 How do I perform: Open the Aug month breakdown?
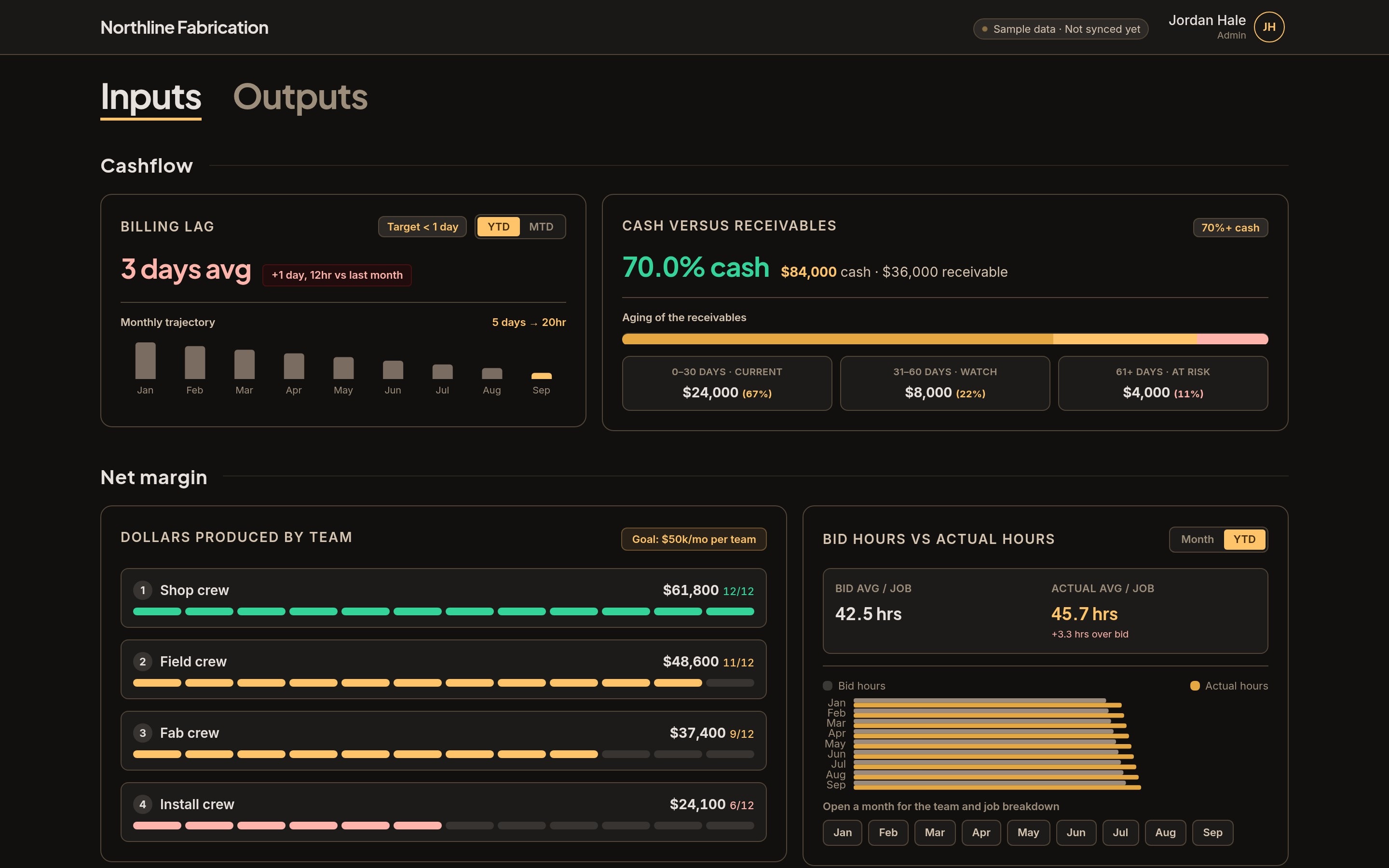1165,832
